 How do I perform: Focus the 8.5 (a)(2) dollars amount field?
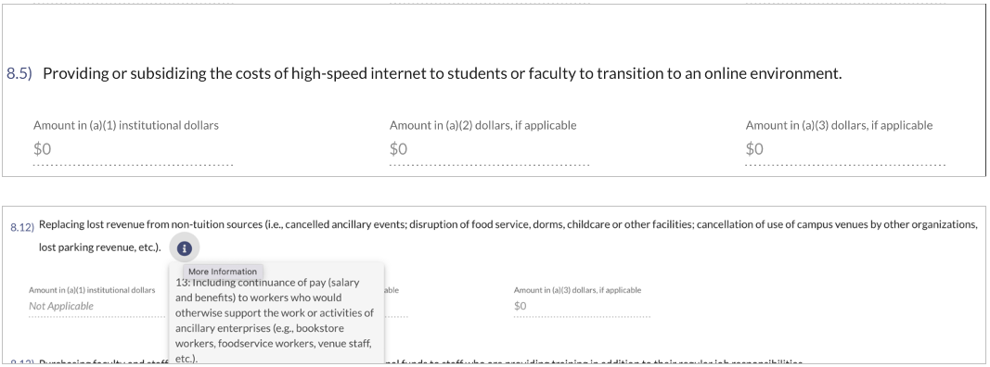click(489, 150)
